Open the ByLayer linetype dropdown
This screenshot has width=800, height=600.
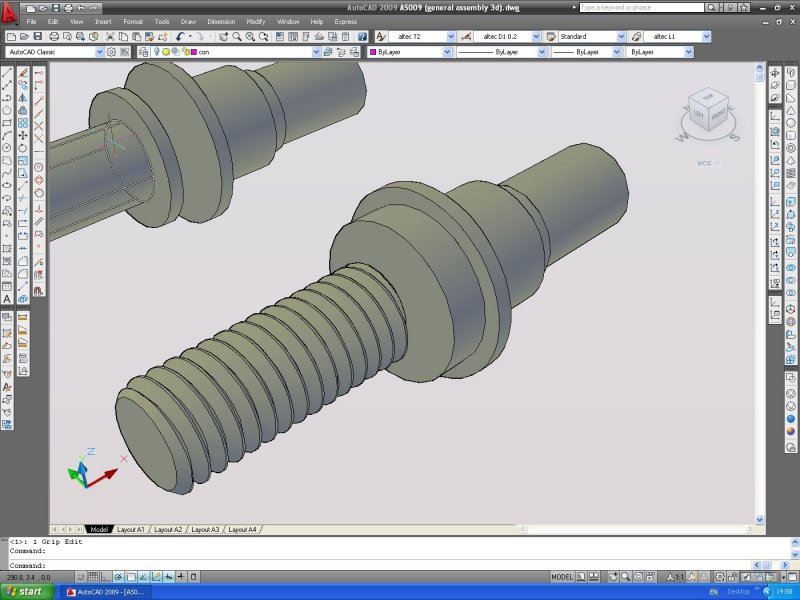tap(540, 52)
